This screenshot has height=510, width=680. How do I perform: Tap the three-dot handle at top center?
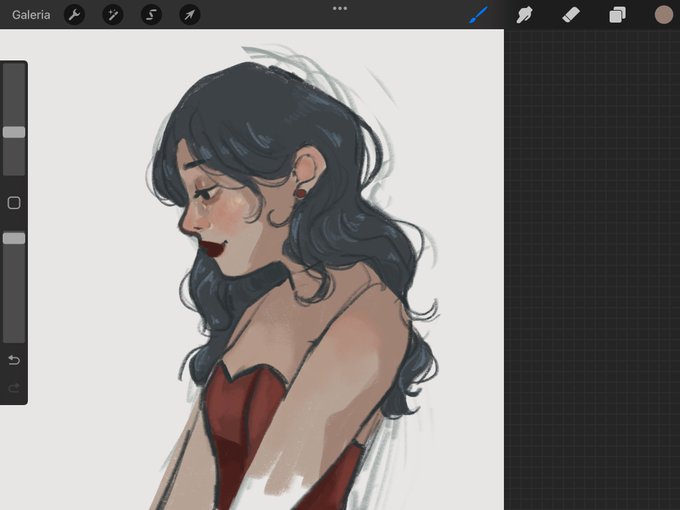coord(340,8)
